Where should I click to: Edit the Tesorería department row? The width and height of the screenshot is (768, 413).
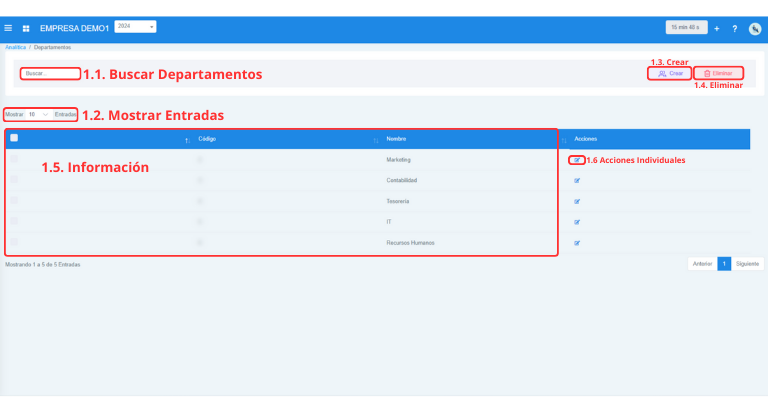tap(577, 202)
